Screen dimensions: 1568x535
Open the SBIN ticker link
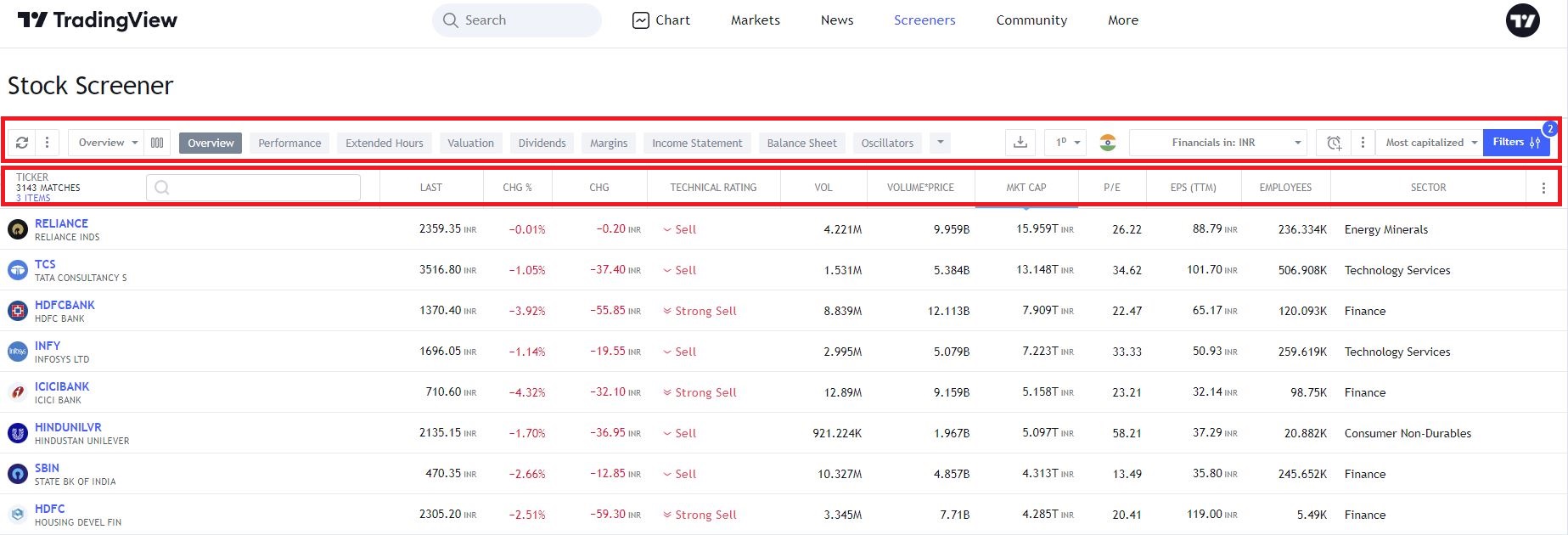pyautogui.click(x=47, y=468)
